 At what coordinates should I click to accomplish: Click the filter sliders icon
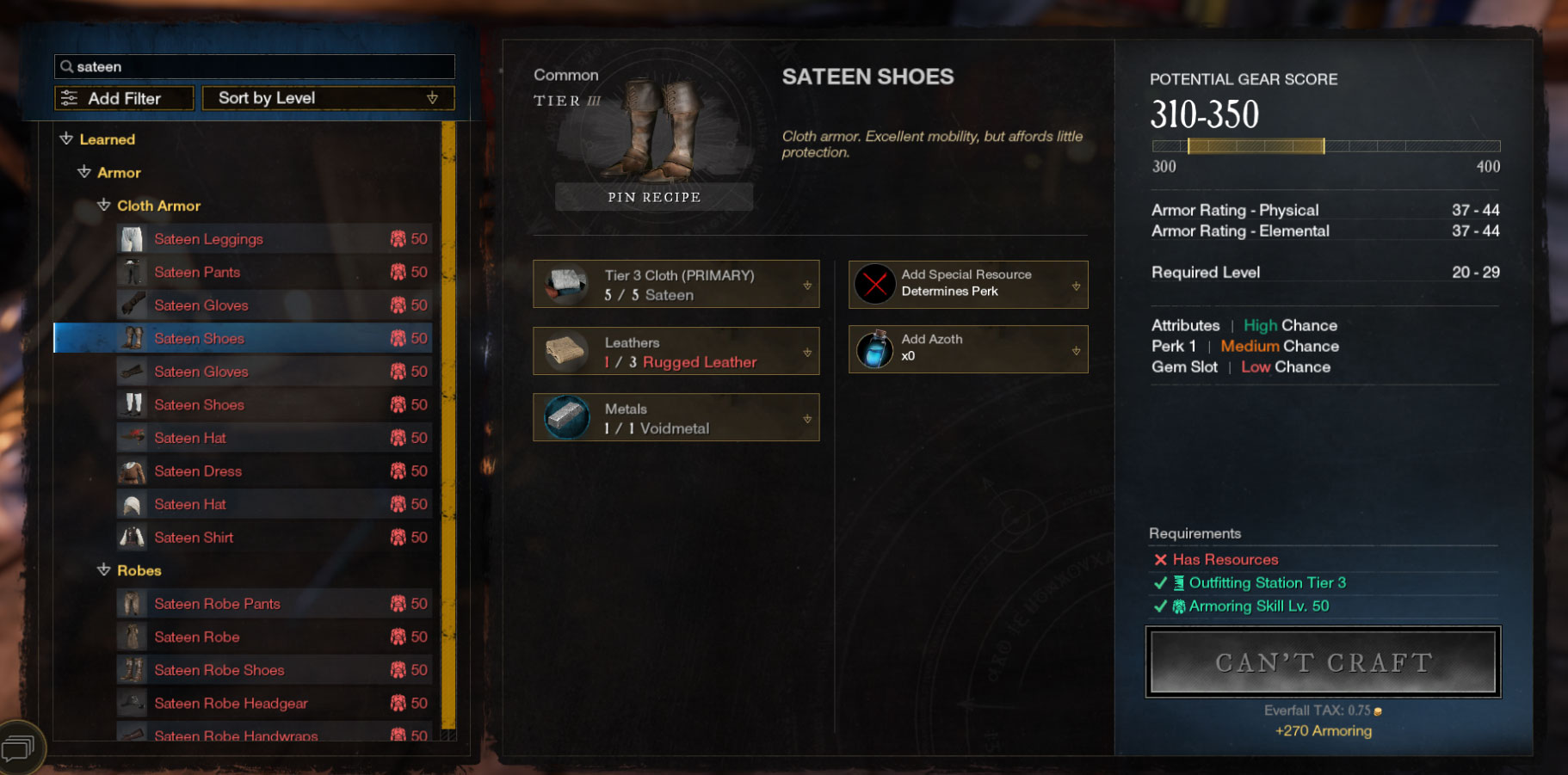click(x=69, y=98)
